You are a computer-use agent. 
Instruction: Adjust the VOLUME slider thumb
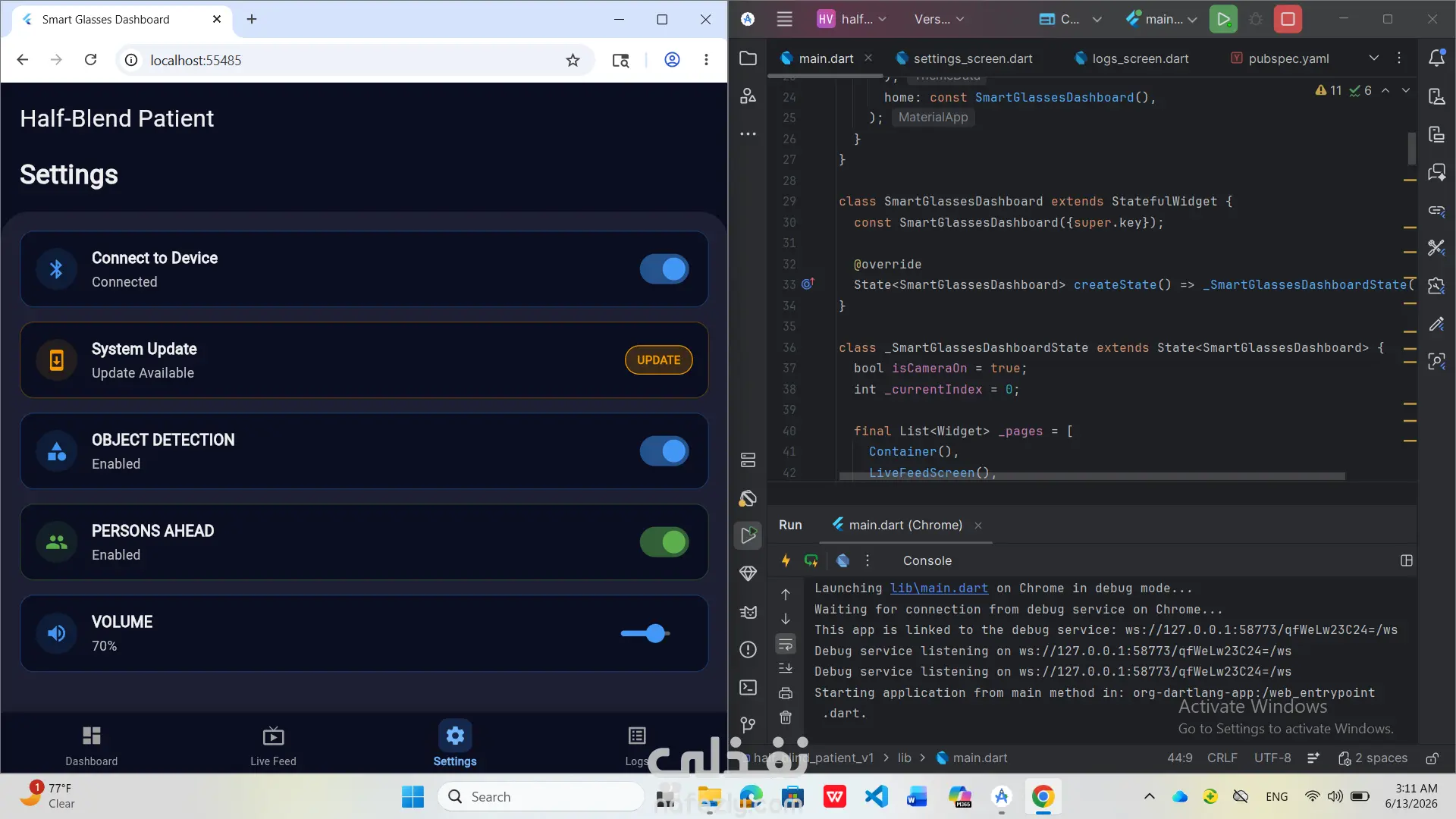coord(656,633)
